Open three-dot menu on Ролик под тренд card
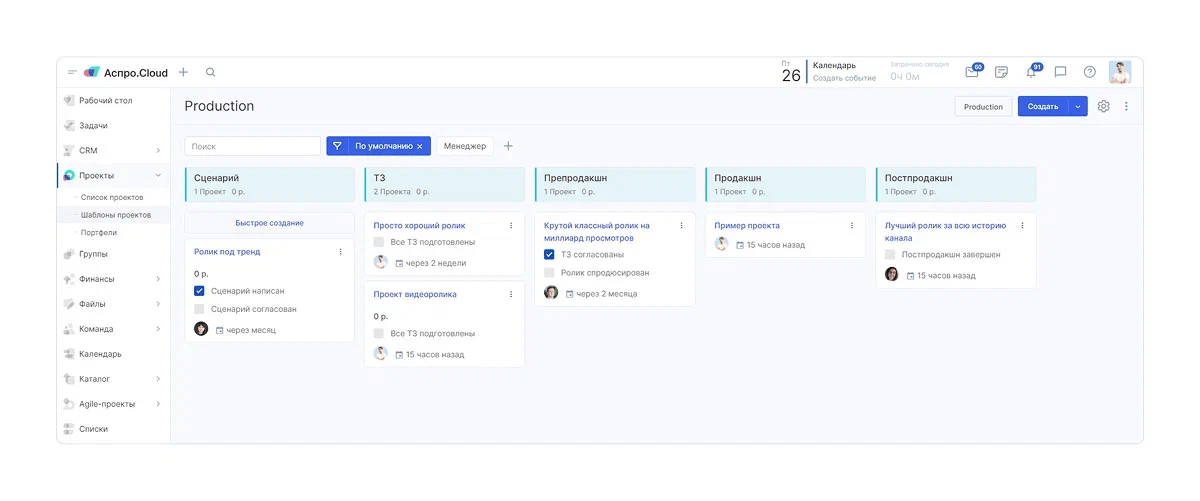The width and height of the screenshot is (1200, 501). 340,252
